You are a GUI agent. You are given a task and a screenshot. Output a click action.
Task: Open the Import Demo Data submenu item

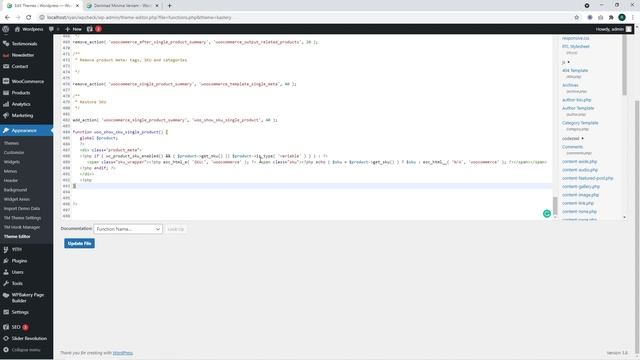(x=22, y=209)
